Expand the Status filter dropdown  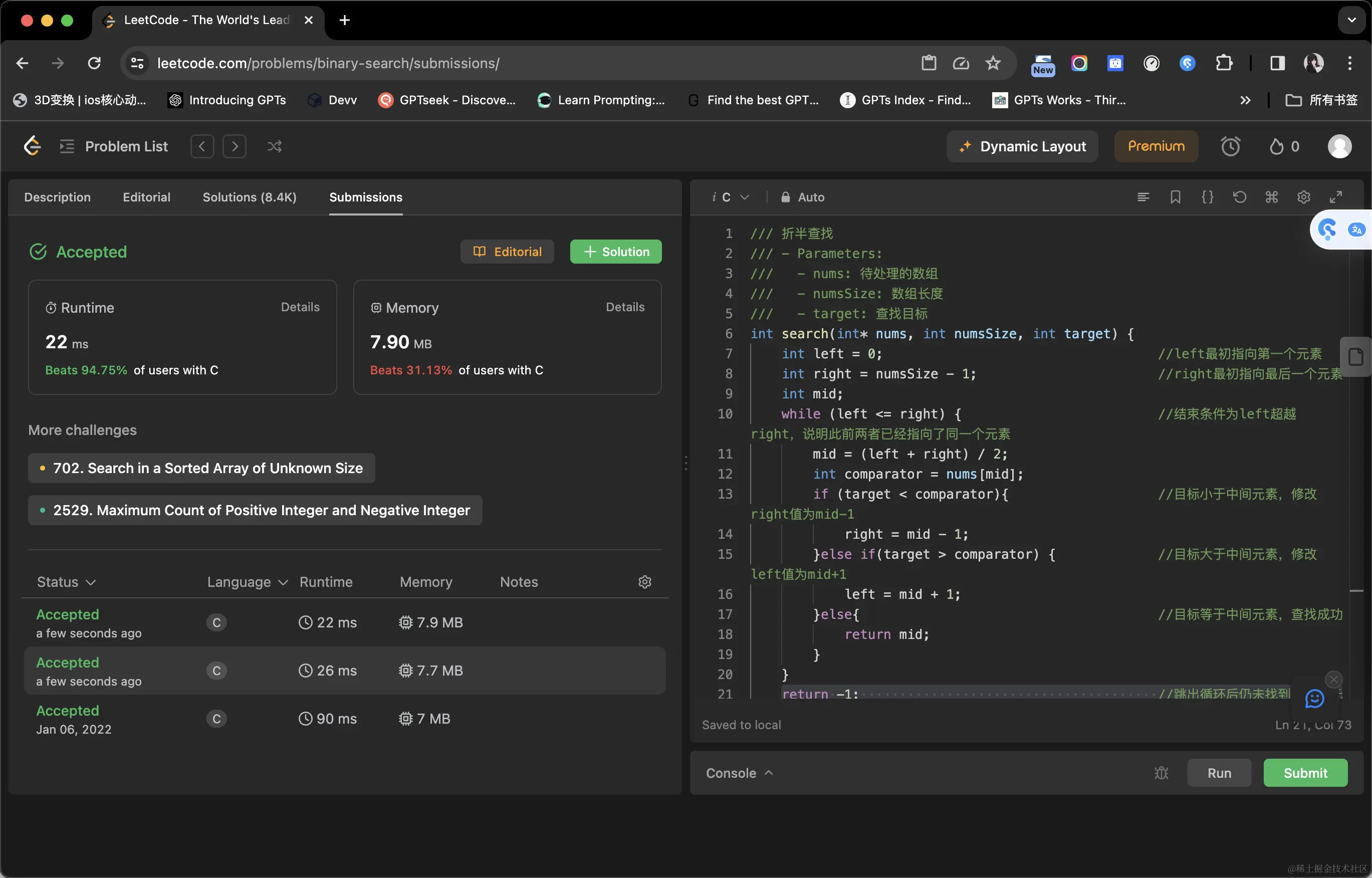pyautogui.click(x=66, y=582)
